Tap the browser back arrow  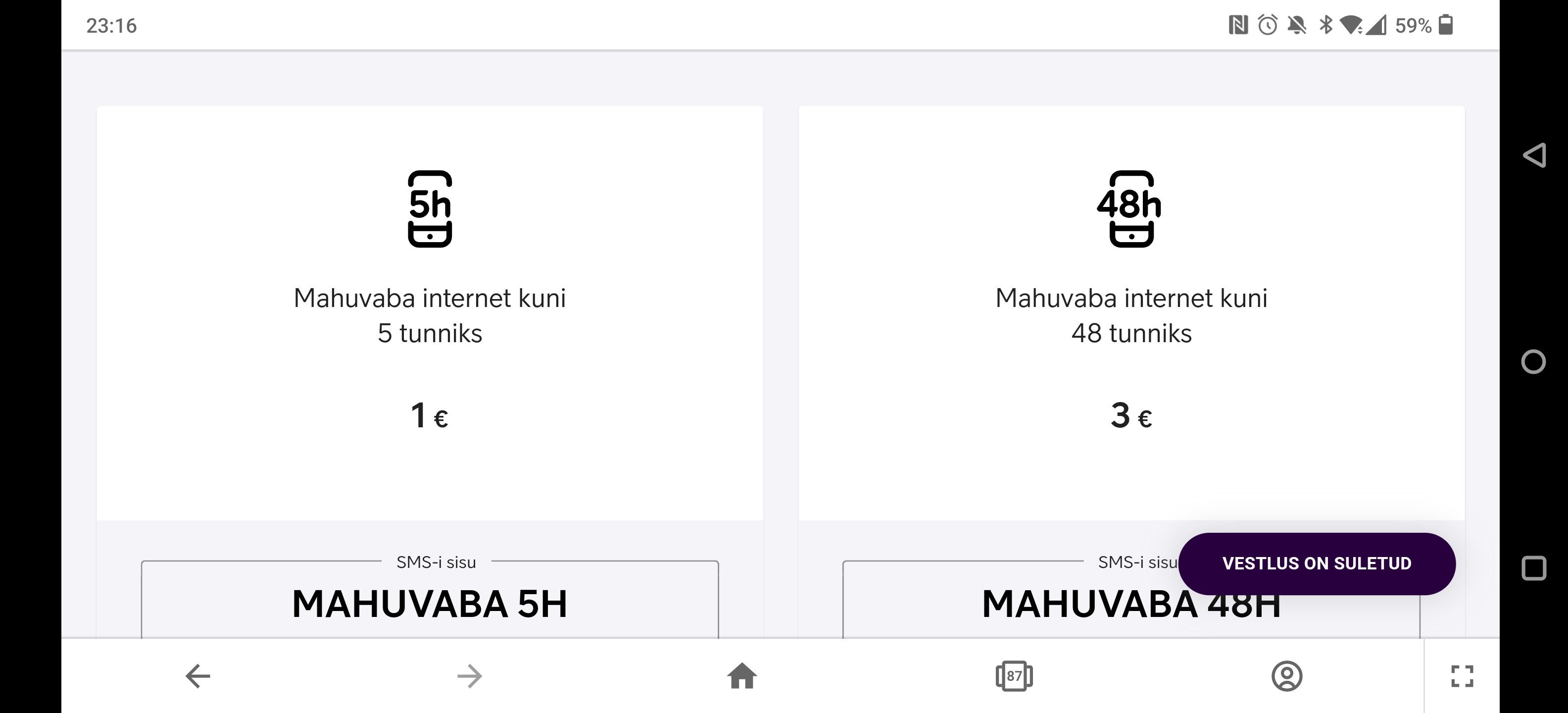pyautogui.click(x=198, y=676)
